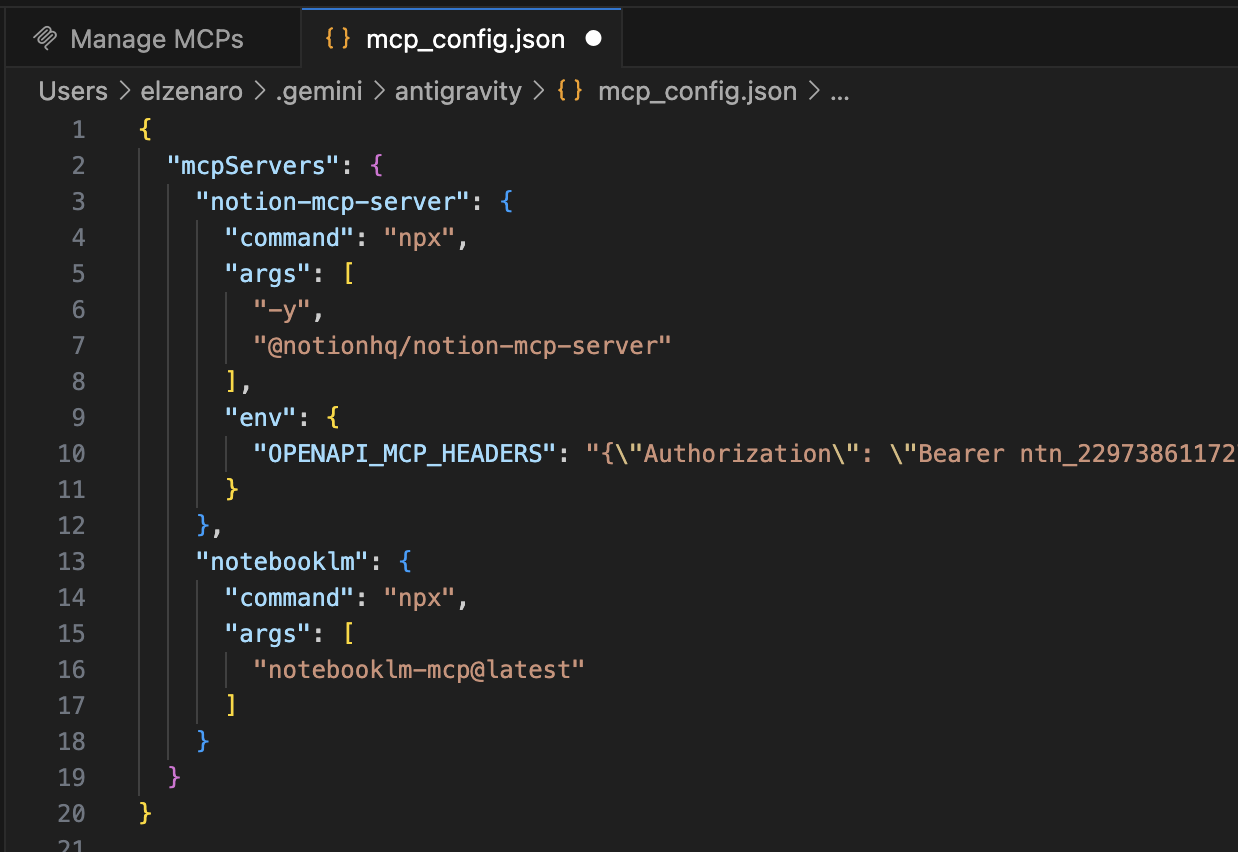Open the elzenaro breadcrumb segment
This screenshot has width=1238, height=852.
click(190, 91)
